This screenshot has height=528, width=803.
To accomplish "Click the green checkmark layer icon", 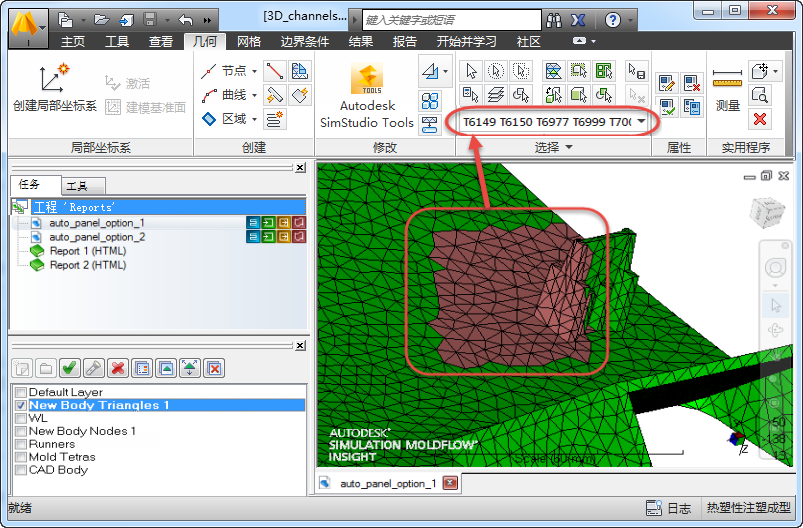I will (69, 368).
